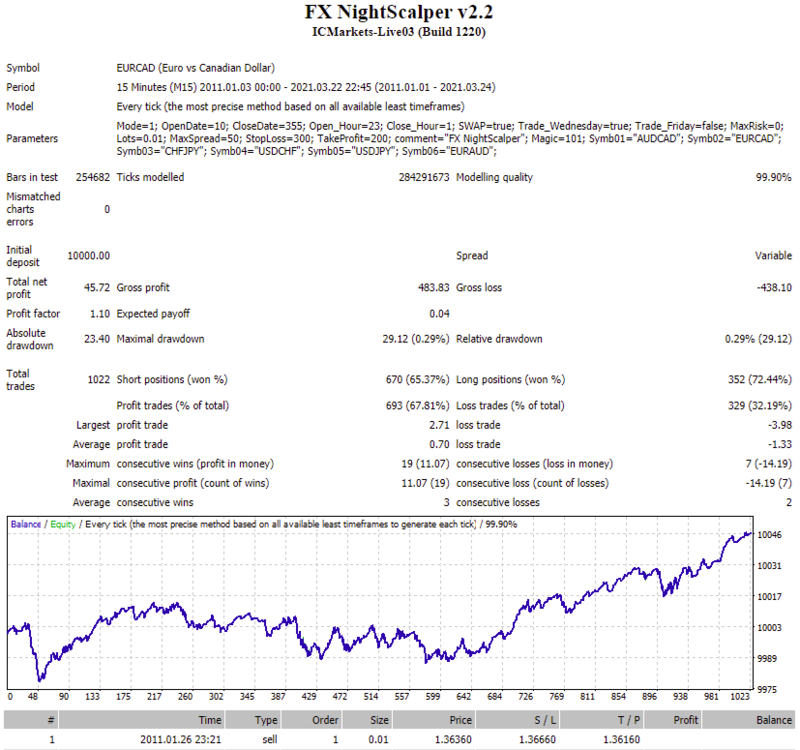Select the 0.29% (29.12) relative drawdown value
Viewport: 800px width, 750px height.
tap(758, 339)
